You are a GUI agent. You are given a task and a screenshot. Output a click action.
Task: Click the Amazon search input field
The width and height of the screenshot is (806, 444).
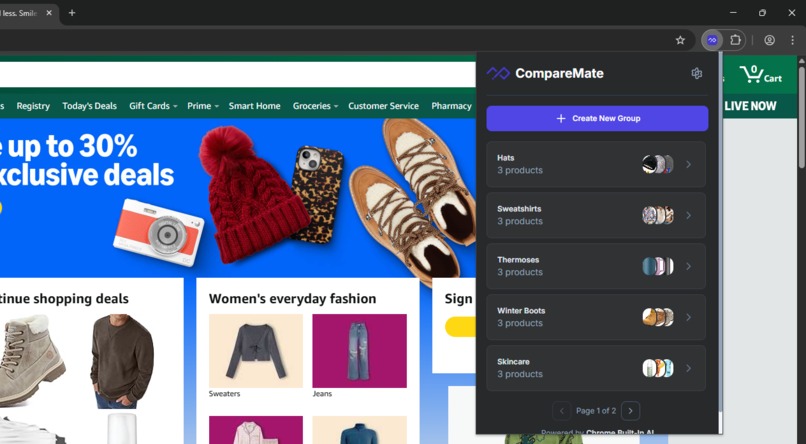(237, 75)
